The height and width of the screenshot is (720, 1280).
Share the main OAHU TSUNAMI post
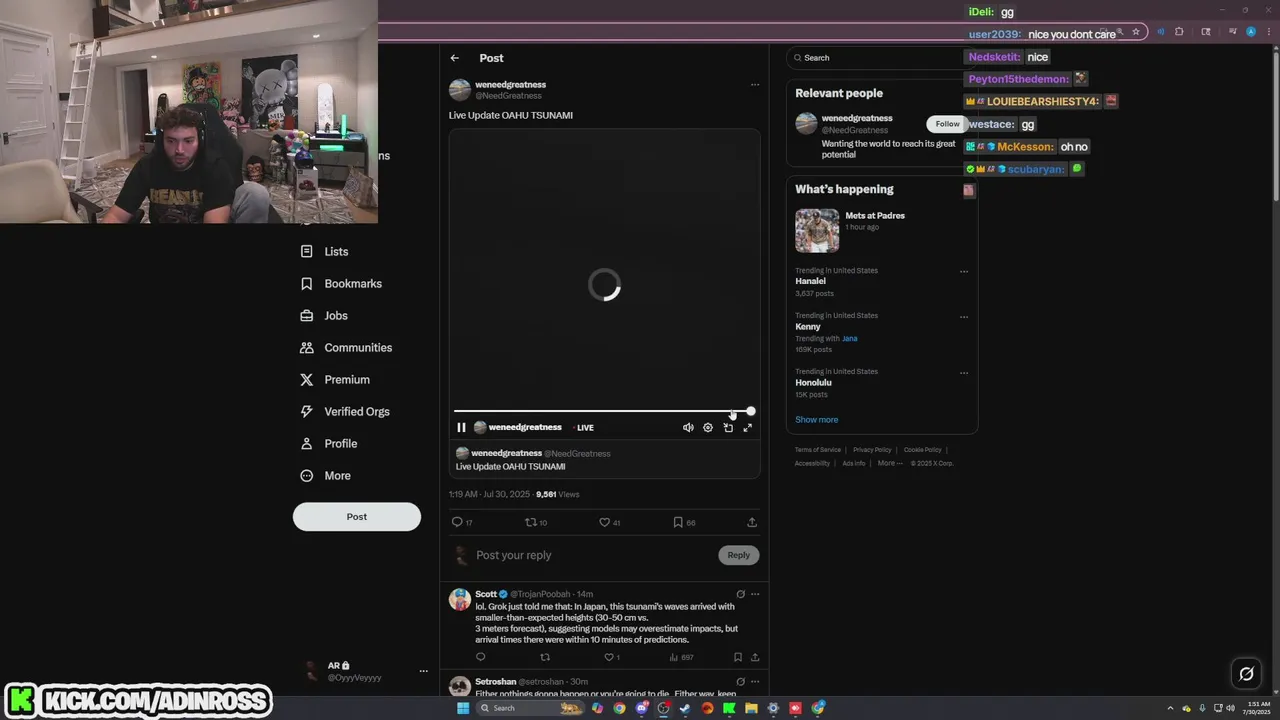click(x=752, y=522)
